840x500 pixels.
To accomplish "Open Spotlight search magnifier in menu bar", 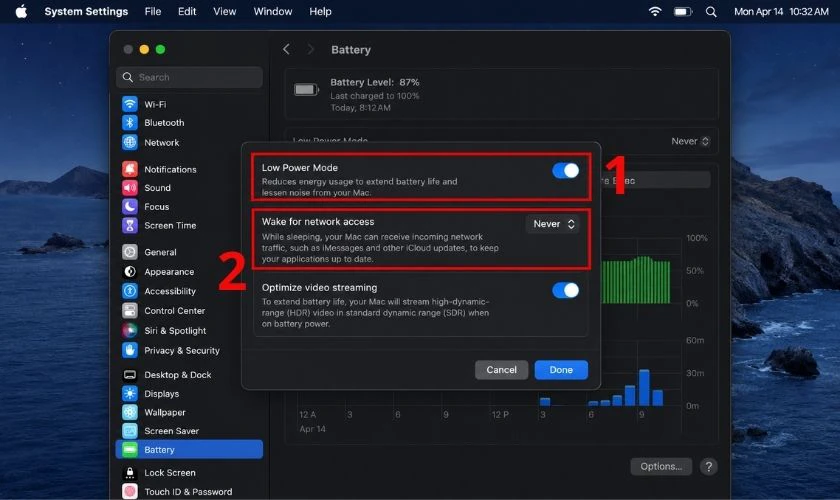I will click(711, 12).
